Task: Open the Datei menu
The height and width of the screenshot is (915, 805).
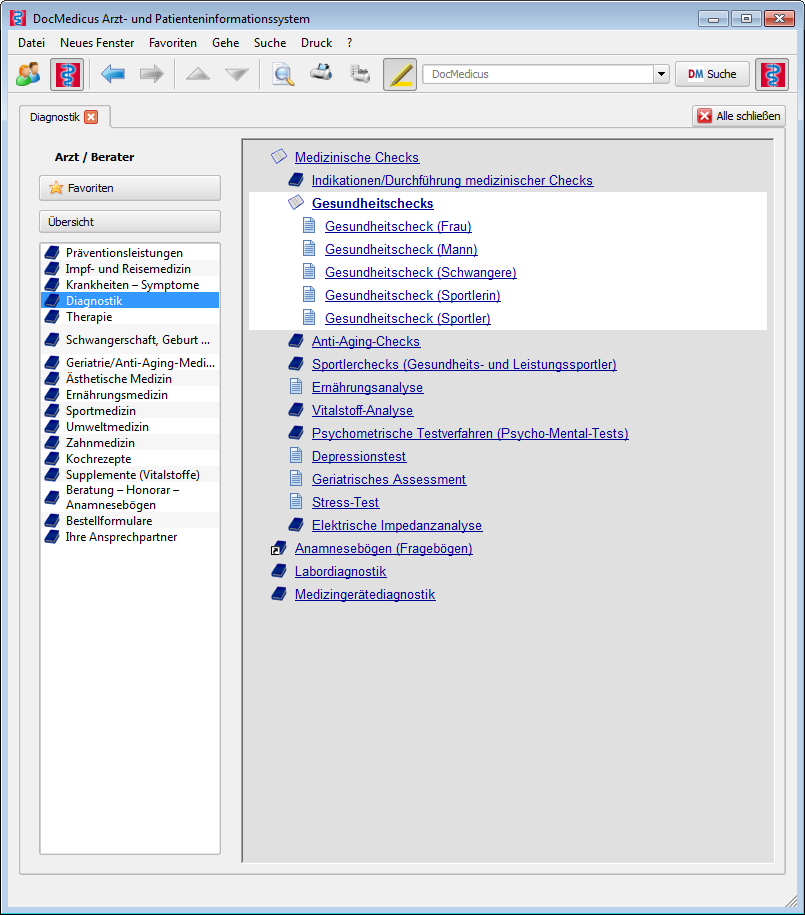Action: (x=32, y=43)
